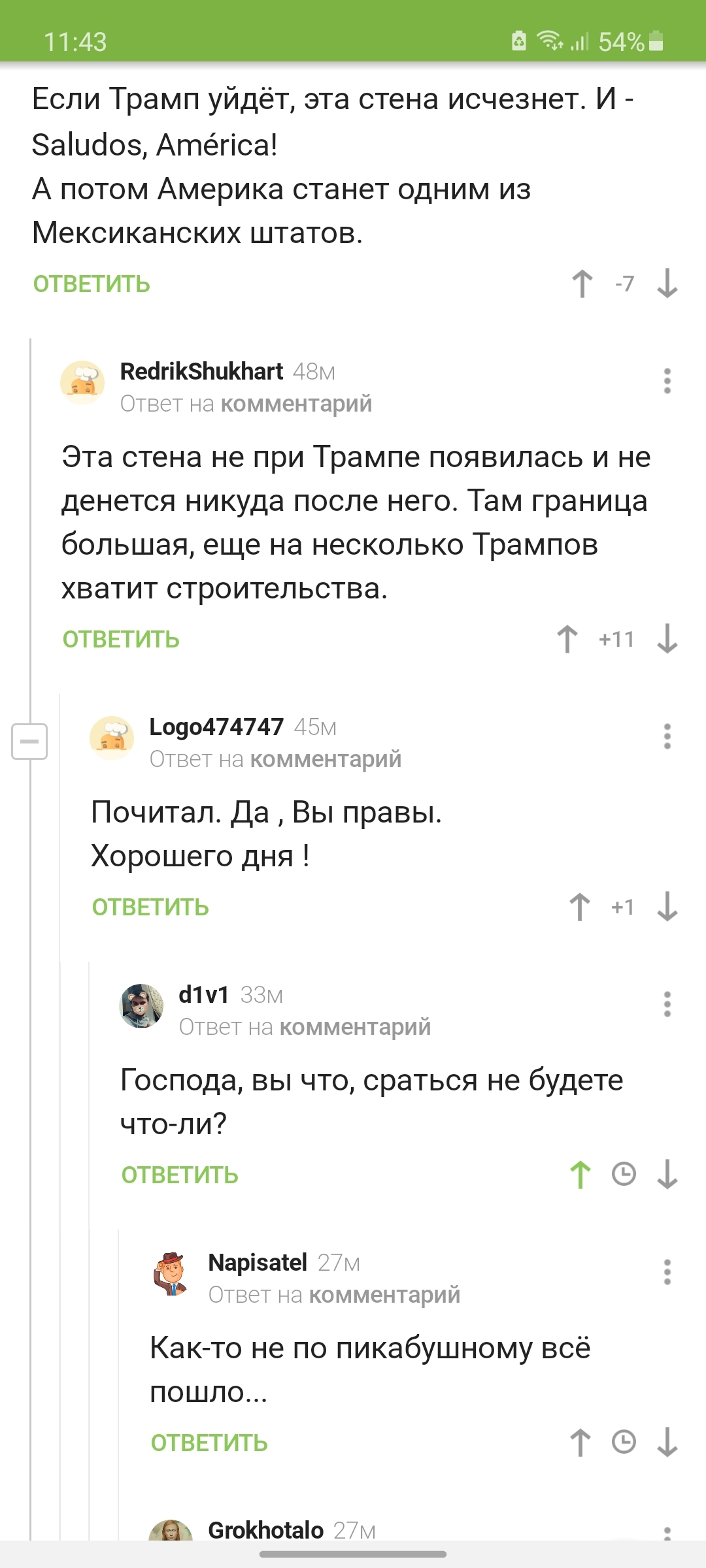This screenshot has height=1568, width=706.
Task: Collapse the comment thread with minus button
Action: (29, 742)
